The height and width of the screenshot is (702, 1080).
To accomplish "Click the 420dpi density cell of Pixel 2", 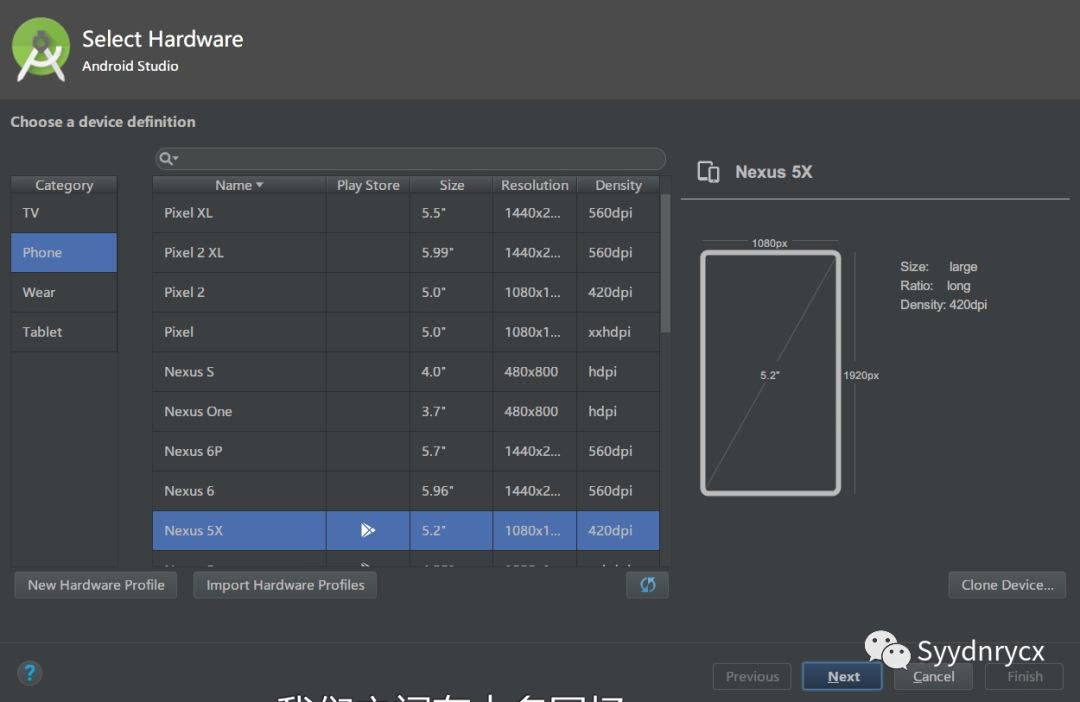I will coord(618,292).
